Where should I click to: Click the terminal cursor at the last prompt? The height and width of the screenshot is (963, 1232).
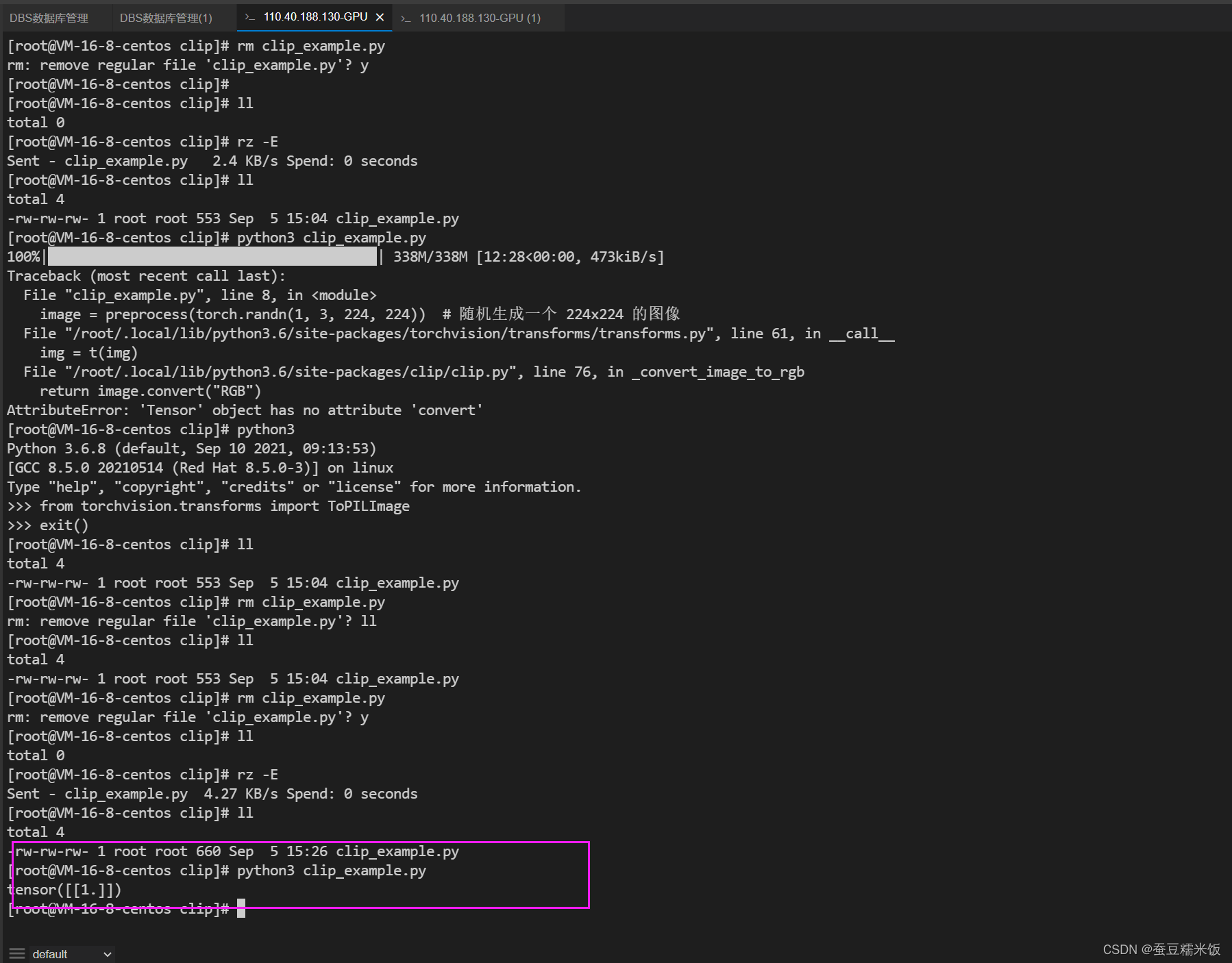pos(241,908)
